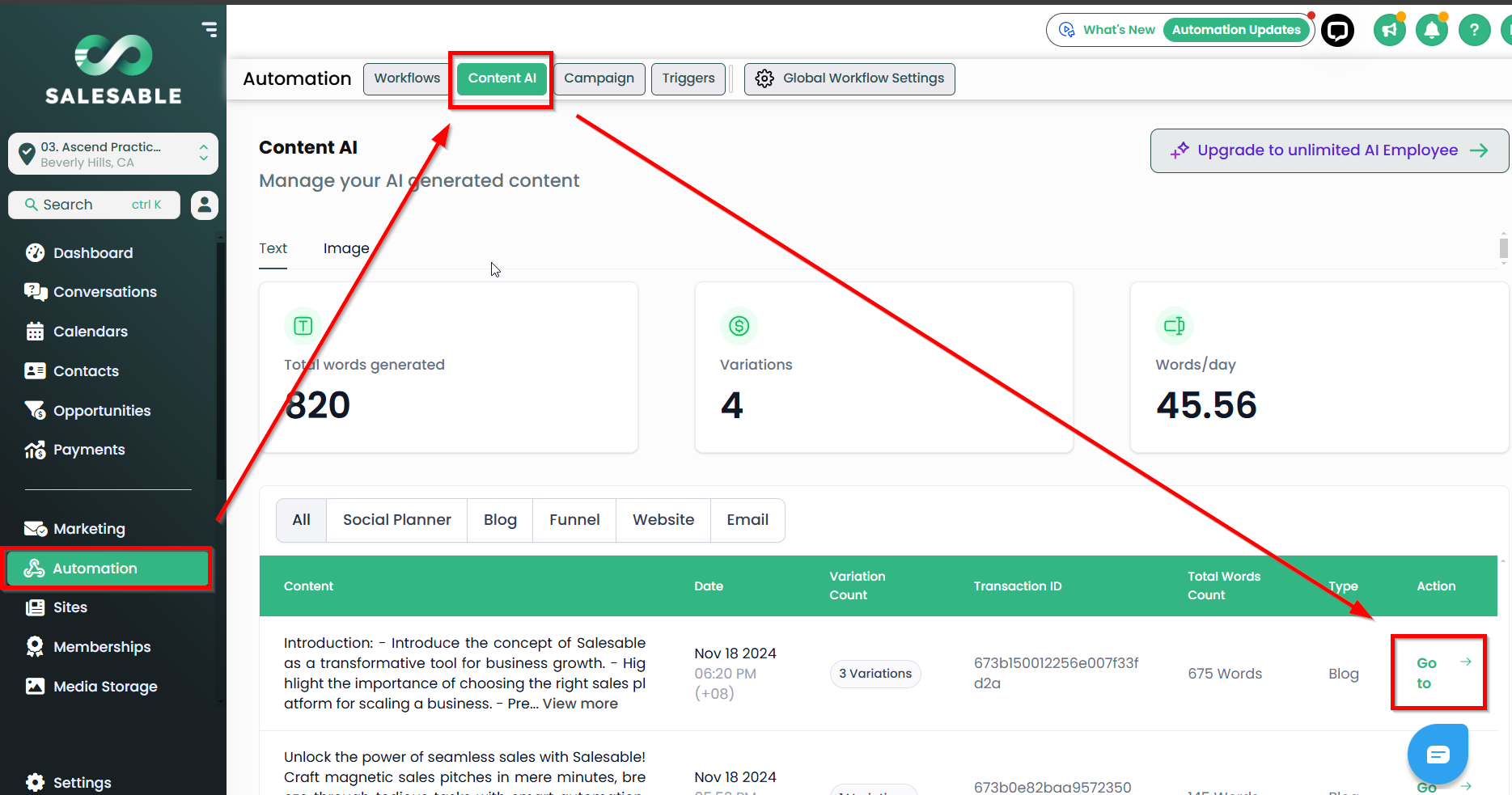The height and width of the screenshot is (795, 1512).
Task: Click Upgrade to unlimited AI Employee
Action: point(1329,150)
